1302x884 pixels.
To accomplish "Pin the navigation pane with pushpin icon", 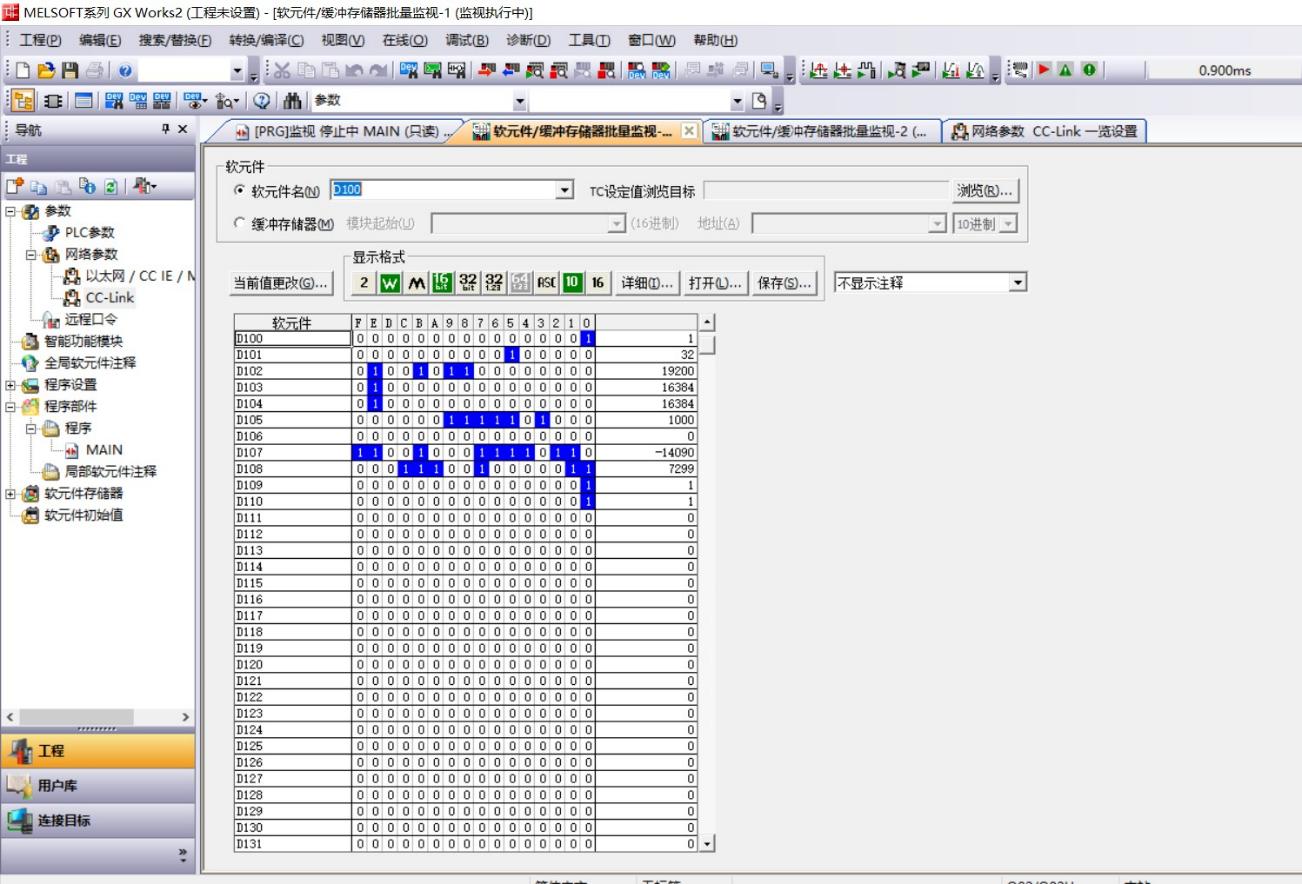I will tap(165, 130).
